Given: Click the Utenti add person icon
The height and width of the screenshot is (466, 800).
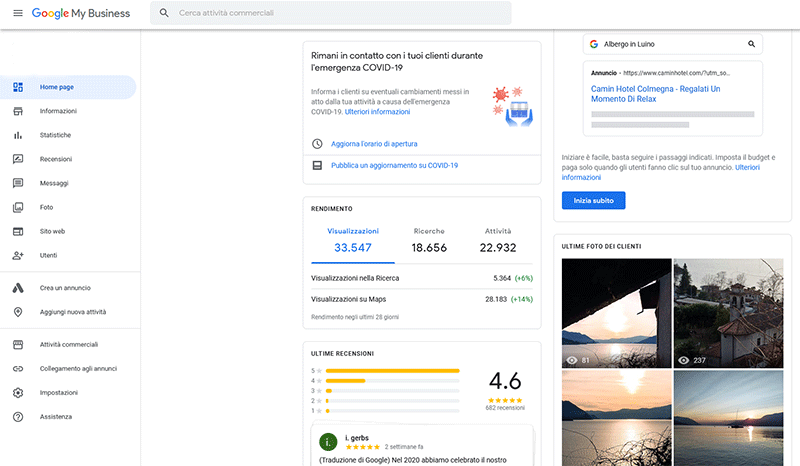Looking at the screenshot, I should pos(18,255).
